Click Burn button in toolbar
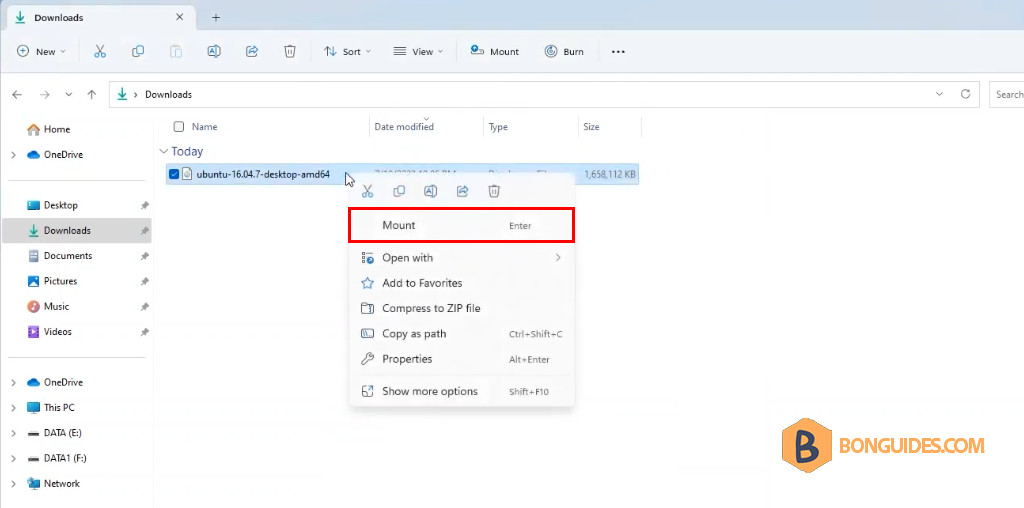1024x508 pixels. (x=564, y=52)
